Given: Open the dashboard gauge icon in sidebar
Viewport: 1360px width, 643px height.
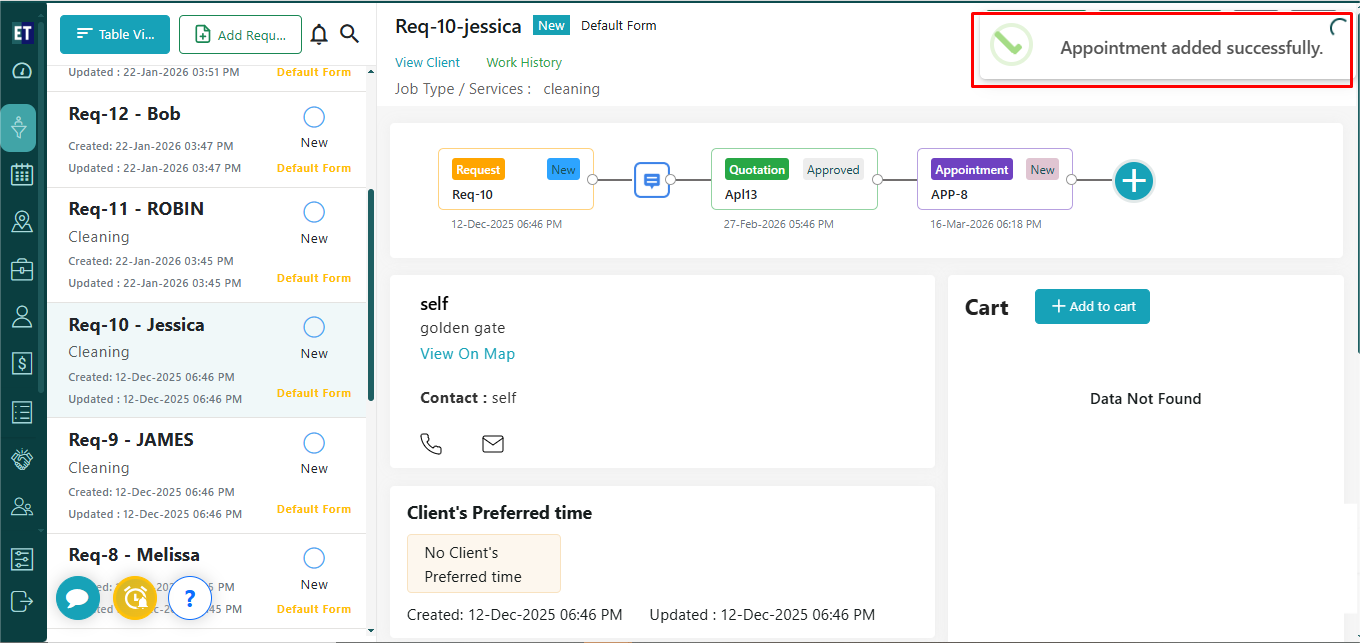Looking at the screenshot, I should click(x=22, y=71).
